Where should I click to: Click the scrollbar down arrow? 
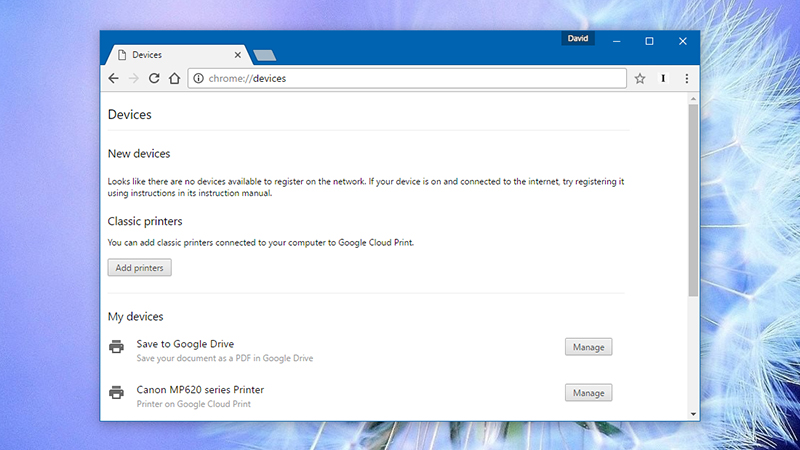point(693,414)
